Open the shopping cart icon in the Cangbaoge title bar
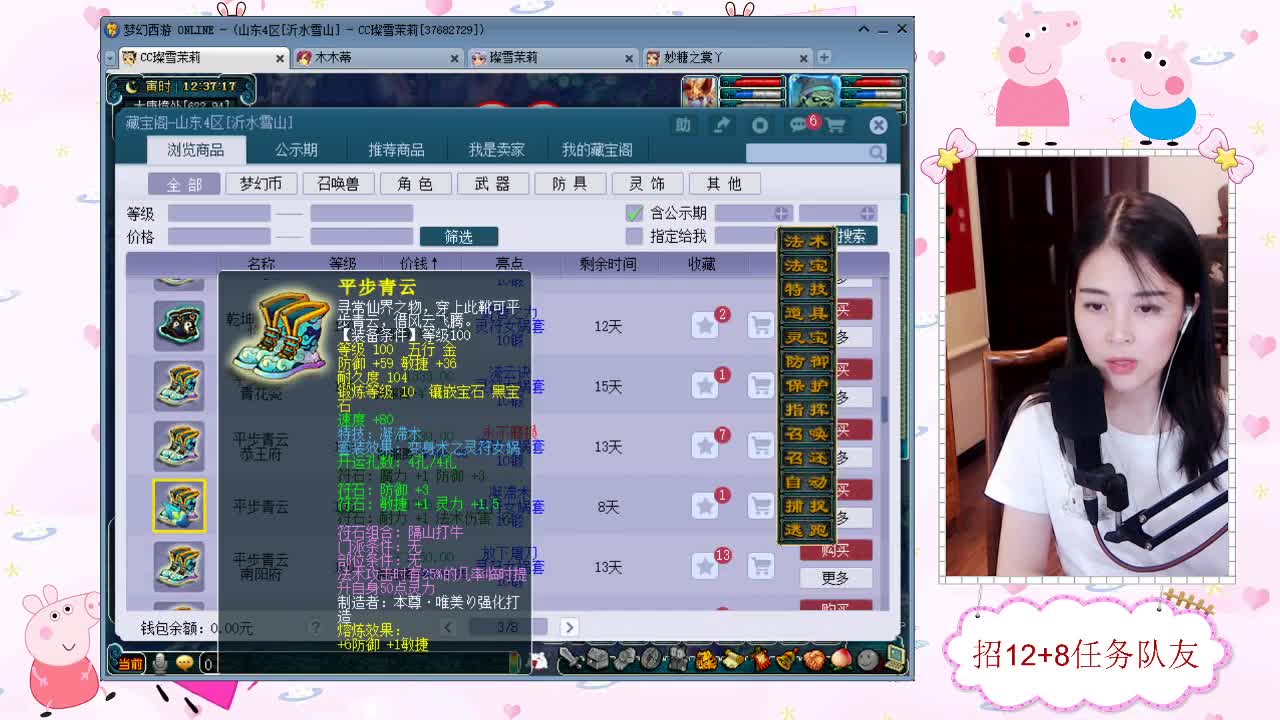Image resolution: width=1280 pixels, height=720 pixels. pyautogui.click(x=837, y=125)
